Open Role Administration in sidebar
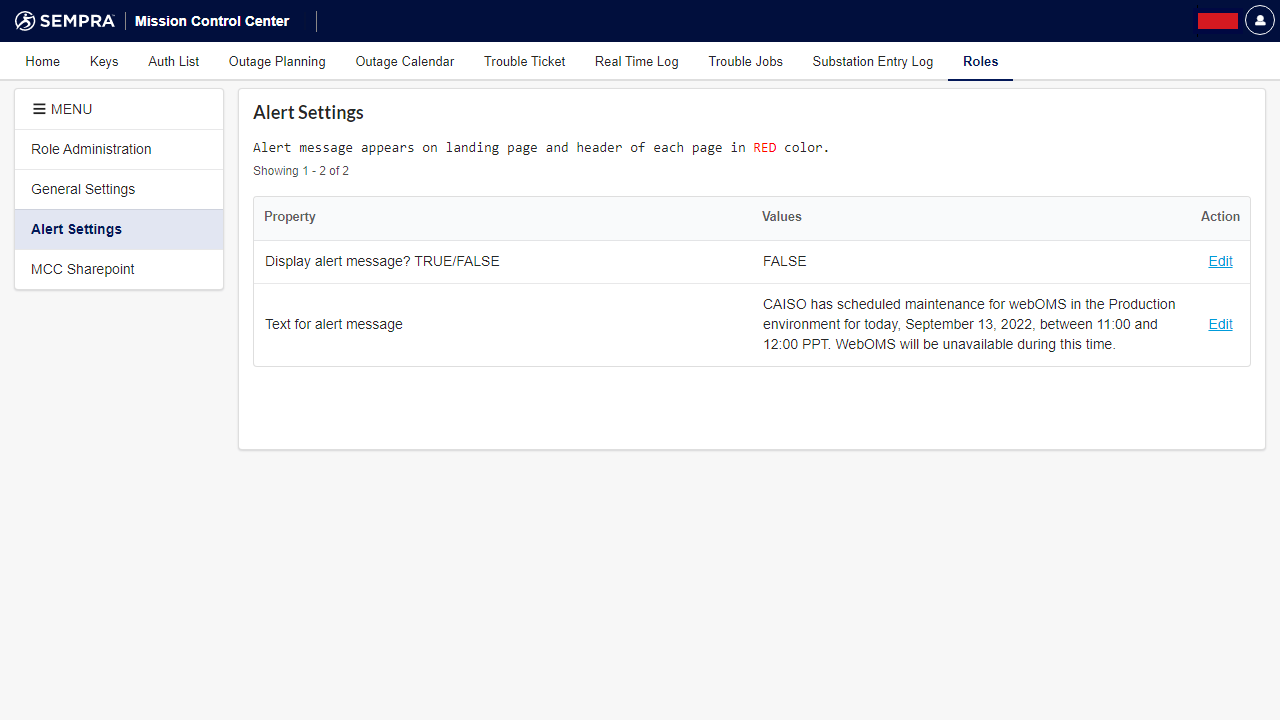The height and width of the screenshot is (720, 1280). (92, 149)
